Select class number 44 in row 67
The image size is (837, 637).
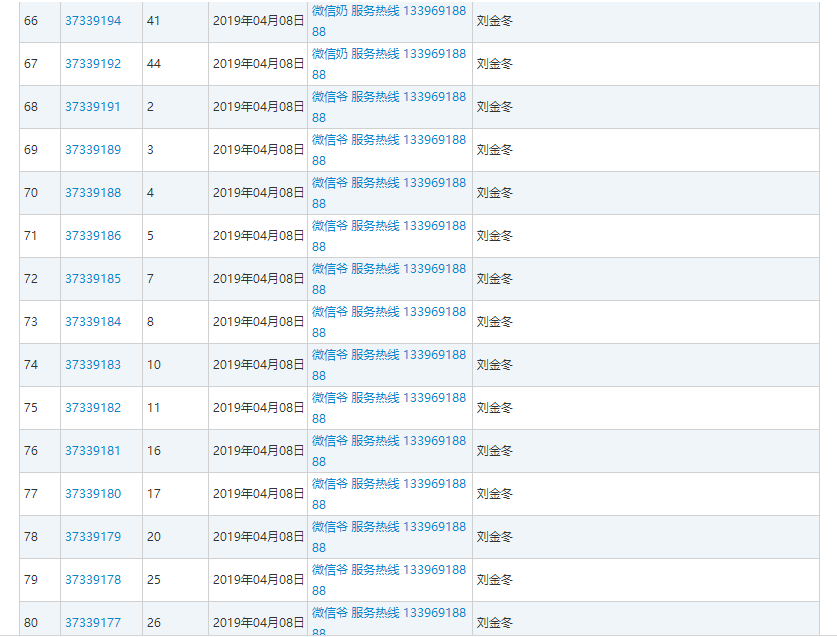[x=154, y=64]
